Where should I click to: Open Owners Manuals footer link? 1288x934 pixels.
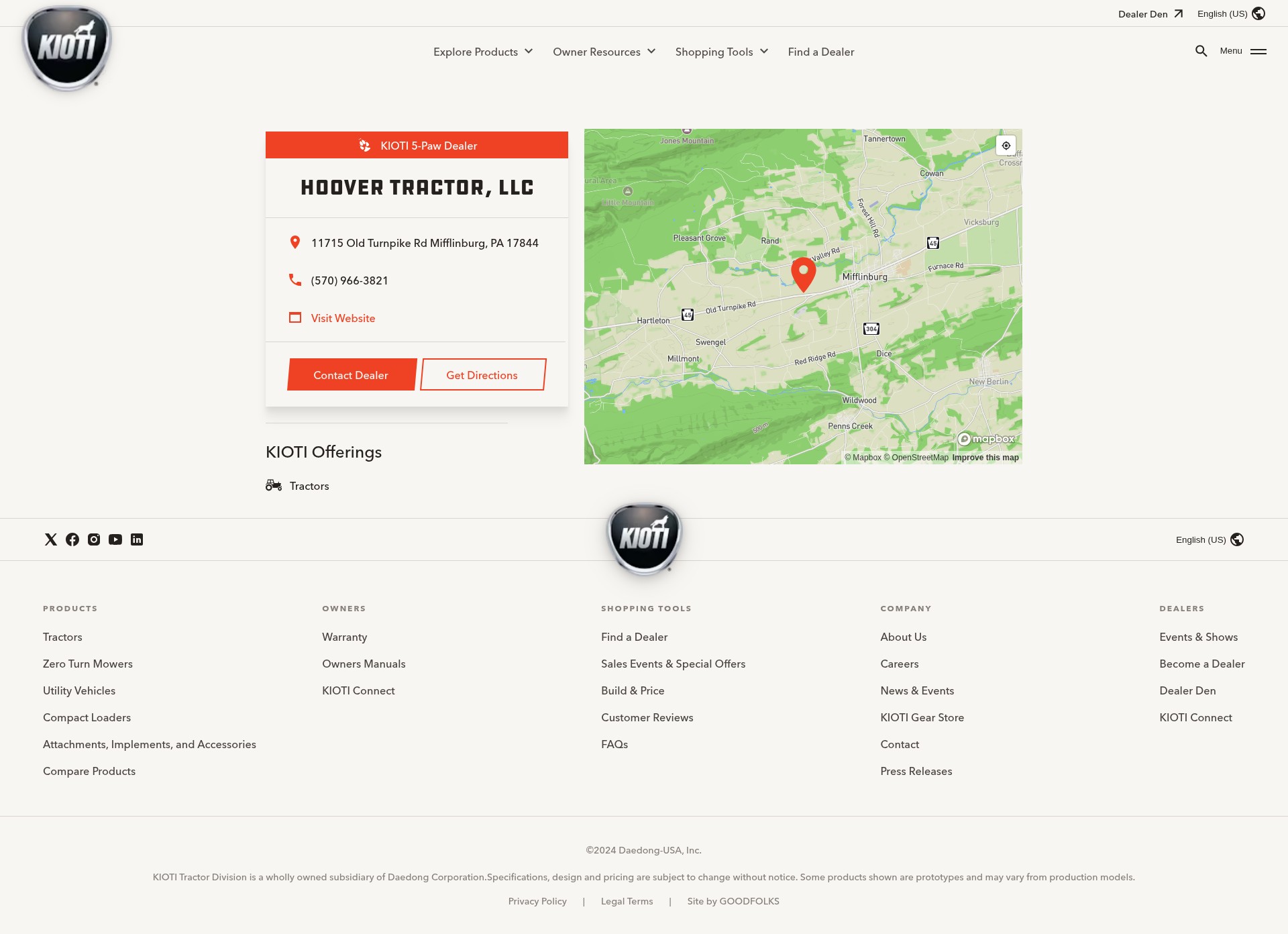pos(364,664)
